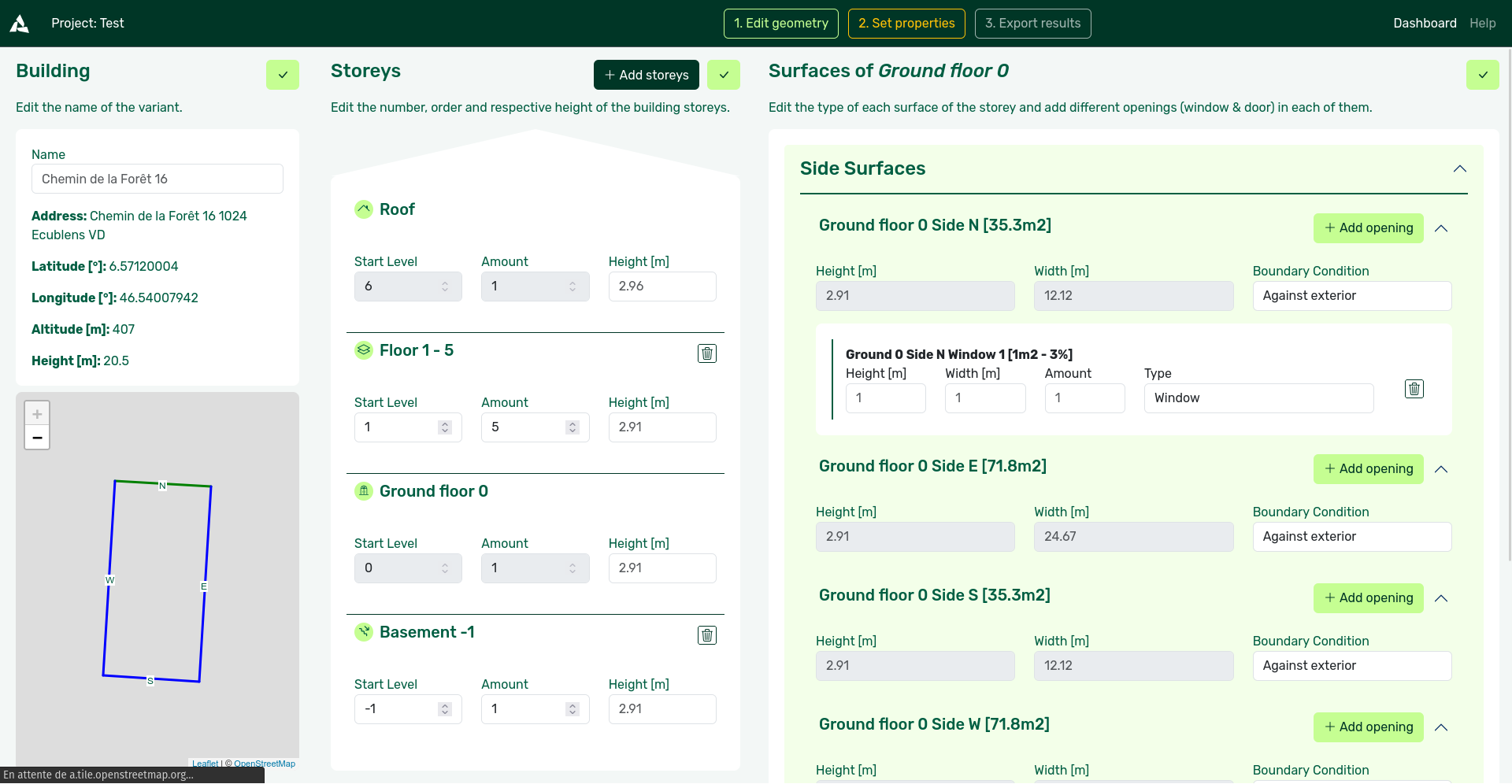Click the Ground floor 0 Amount field
The width and height of the screenshot is (1512, 784).
(x=535, y=568)
